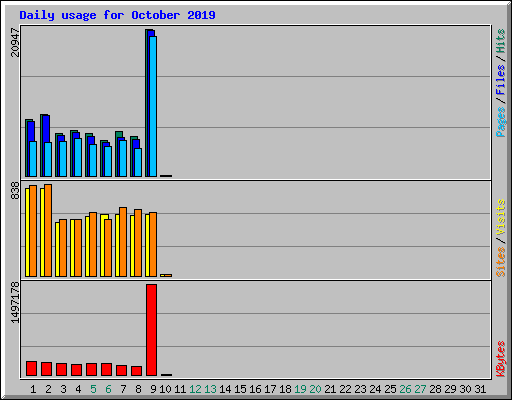Click green day label 13
Screen dimensions: 512x400
point(210,389)
